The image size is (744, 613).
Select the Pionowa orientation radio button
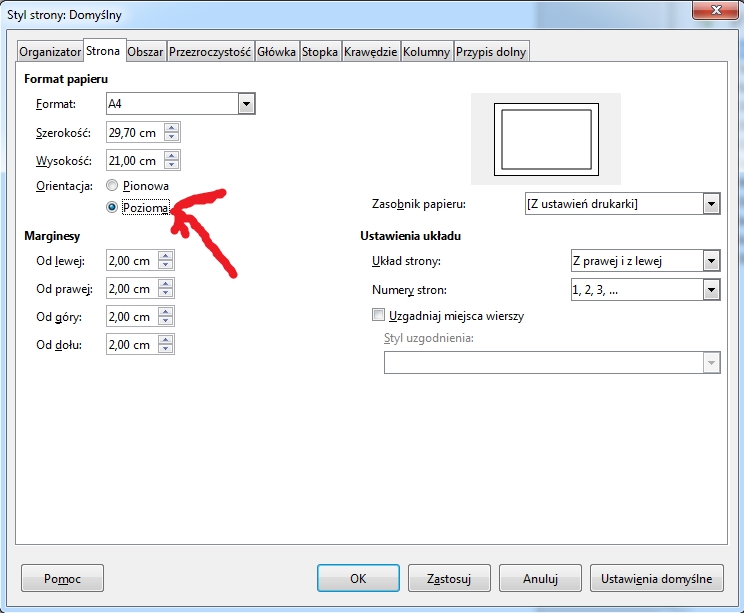point(112,186)
